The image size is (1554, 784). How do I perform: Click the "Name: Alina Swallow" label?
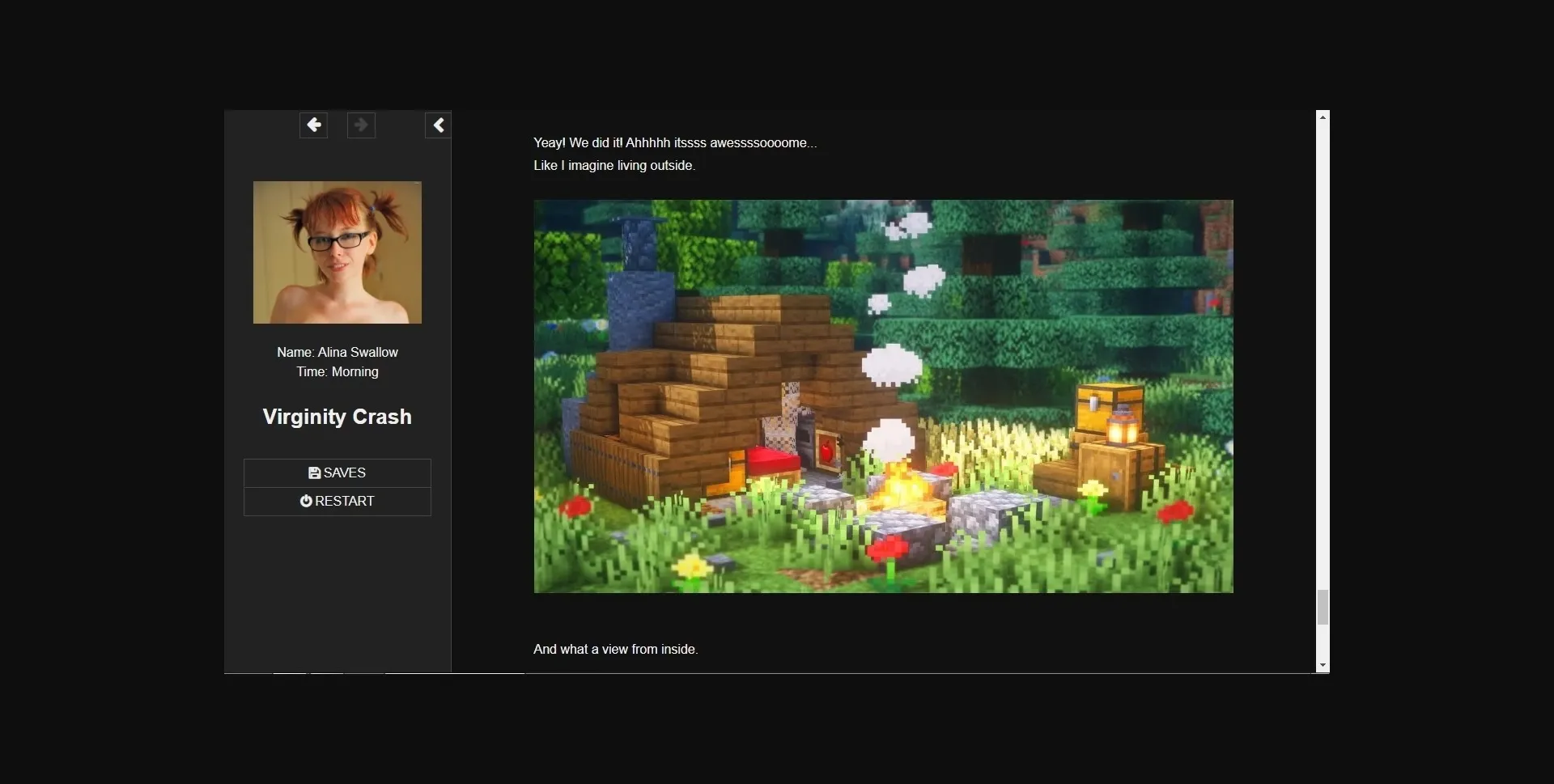337,353
